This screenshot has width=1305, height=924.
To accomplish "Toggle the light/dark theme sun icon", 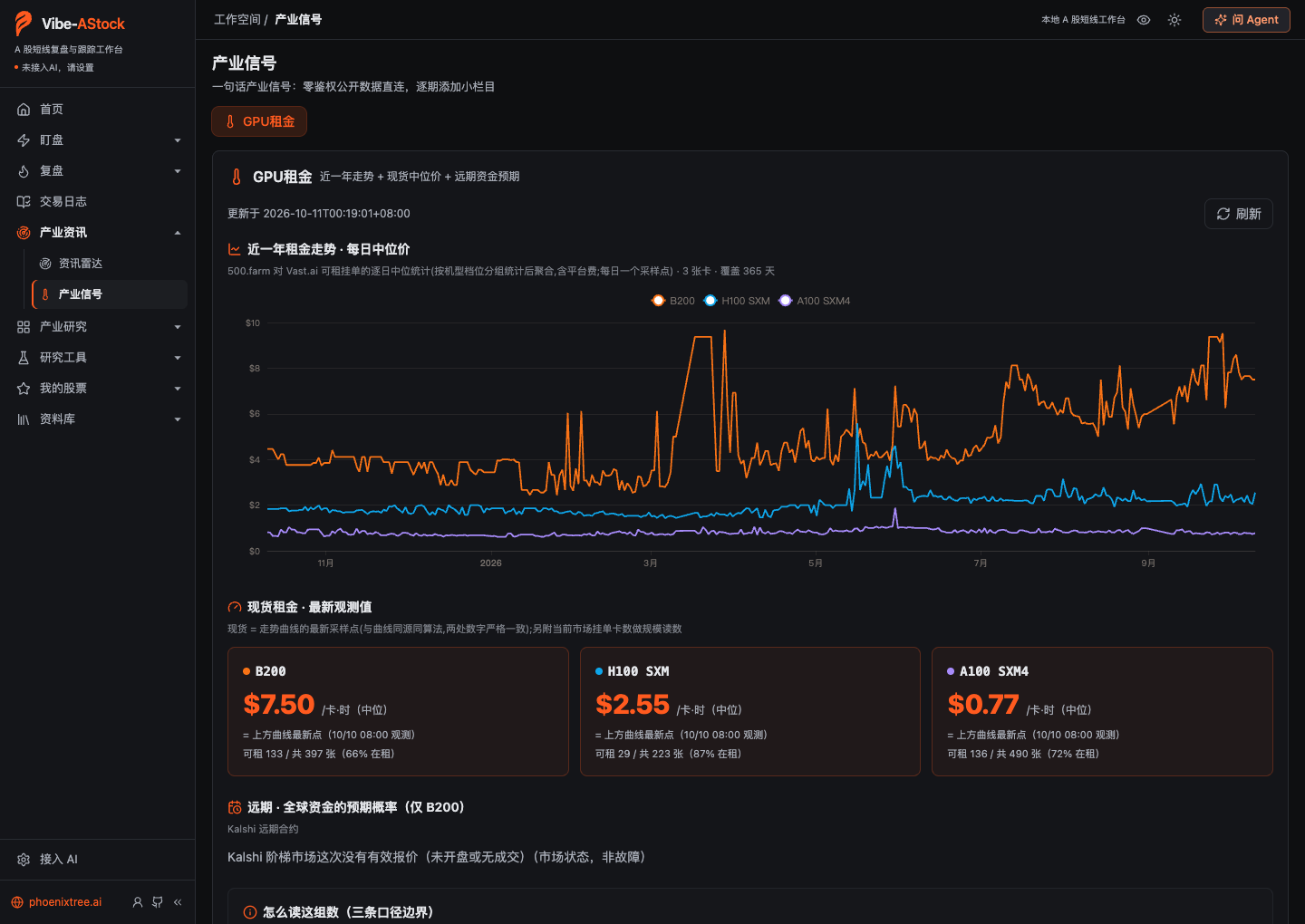I will (x=1174, y=20).
